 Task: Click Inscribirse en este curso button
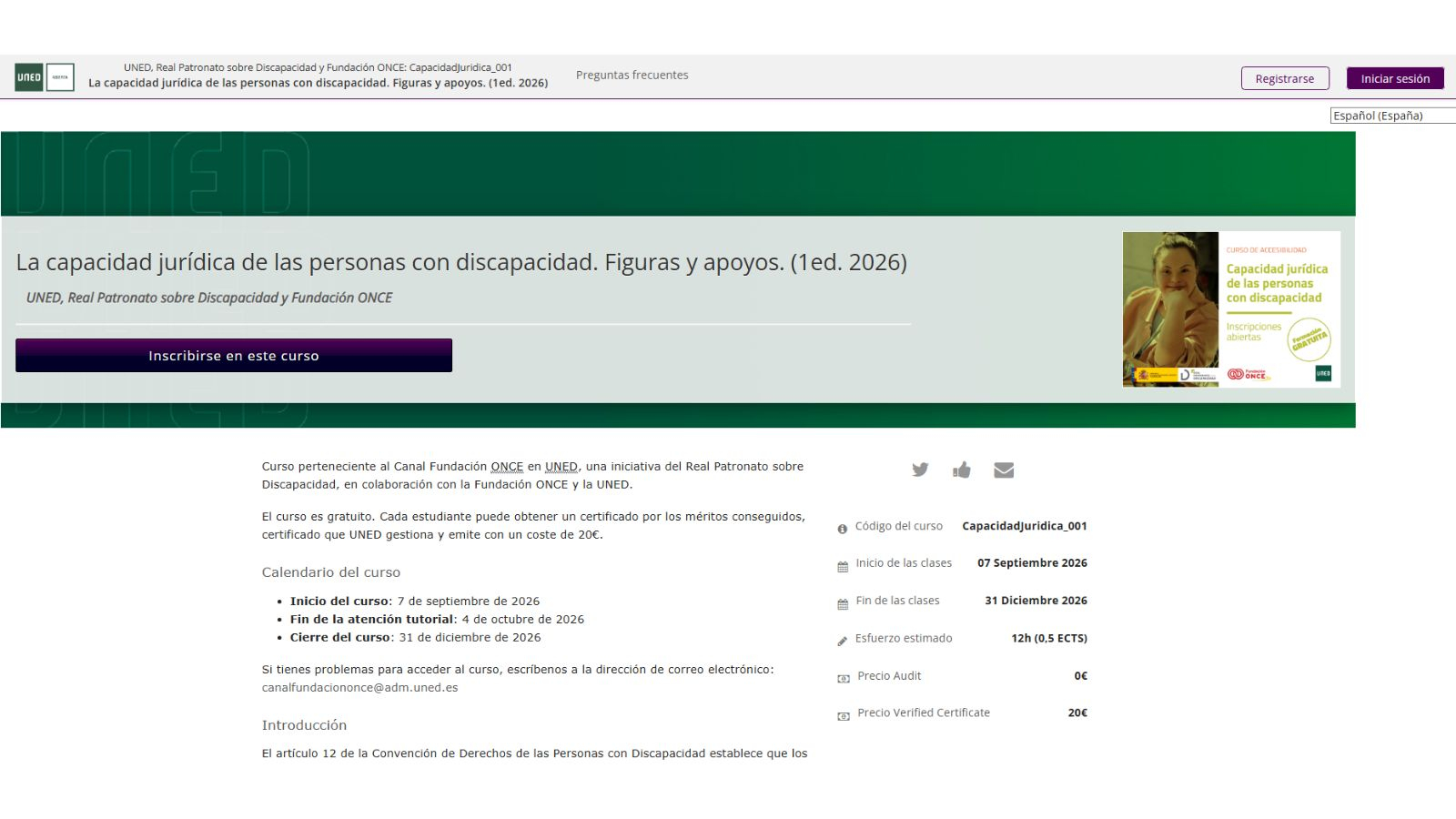point(234,355)
